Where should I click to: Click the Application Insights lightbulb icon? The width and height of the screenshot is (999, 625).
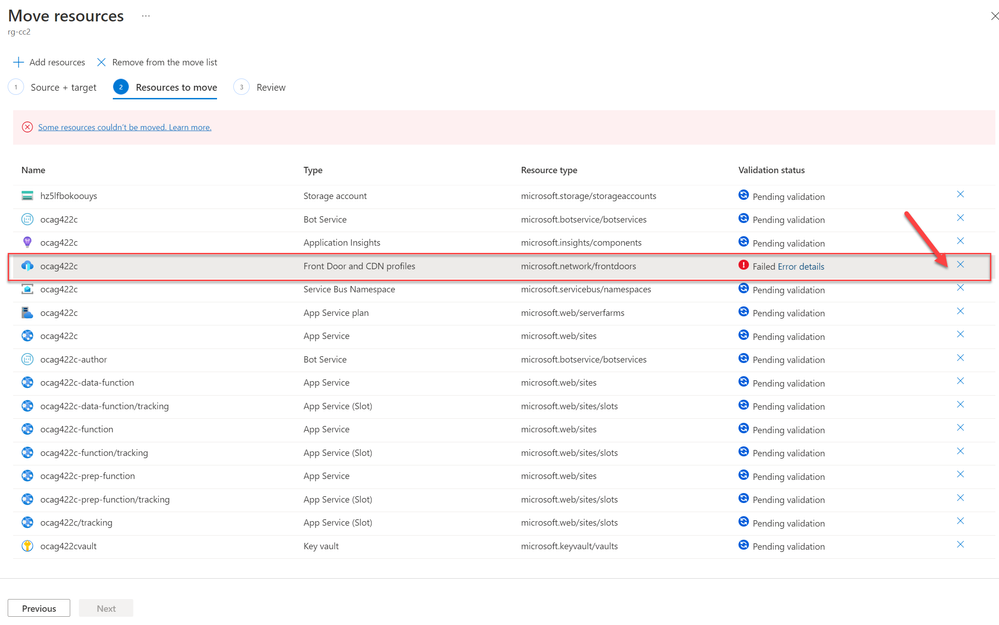(27, 242)
